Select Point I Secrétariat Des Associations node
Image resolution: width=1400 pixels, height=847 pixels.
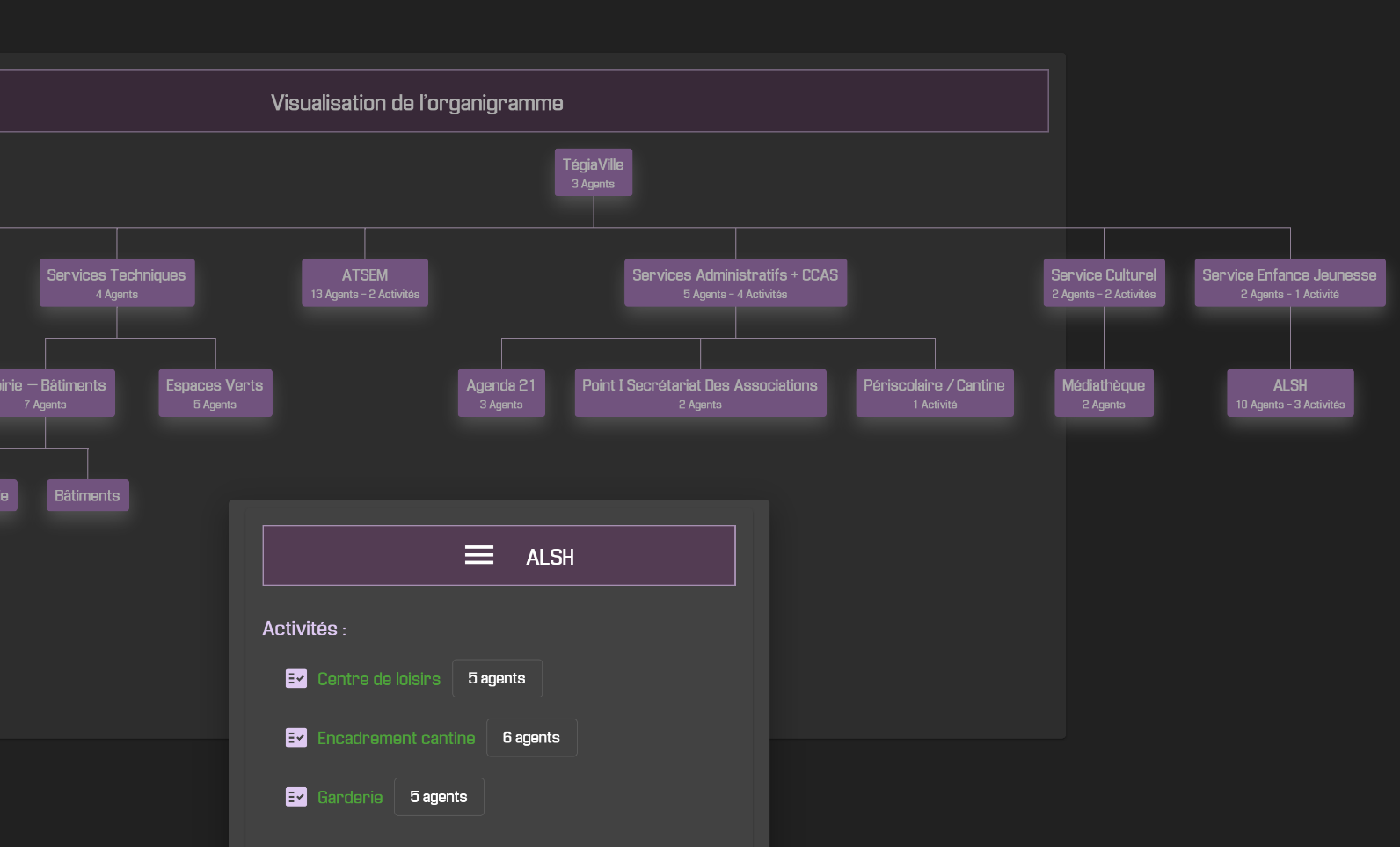(x=700, y=393)
